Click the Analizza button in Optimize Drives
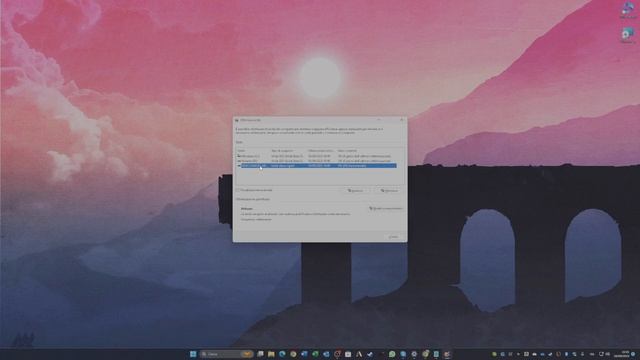 355,191
